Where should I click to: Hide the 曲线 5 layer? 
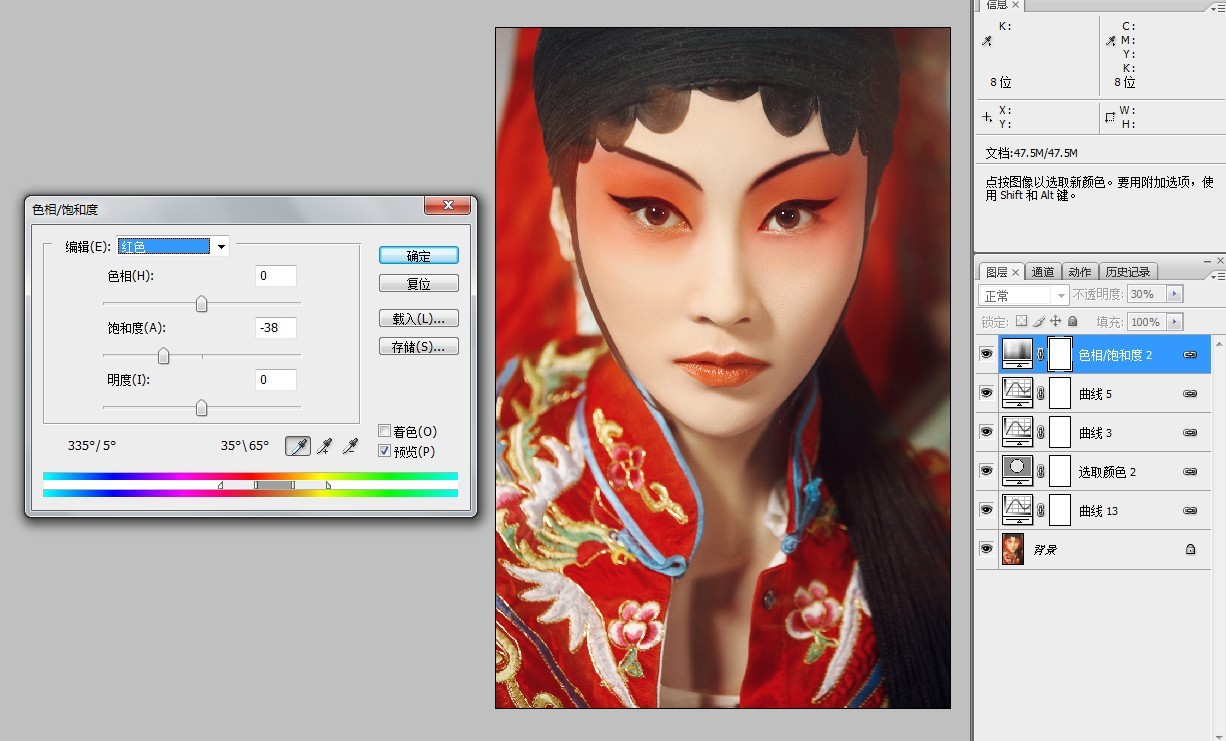[x=987, y=394]
